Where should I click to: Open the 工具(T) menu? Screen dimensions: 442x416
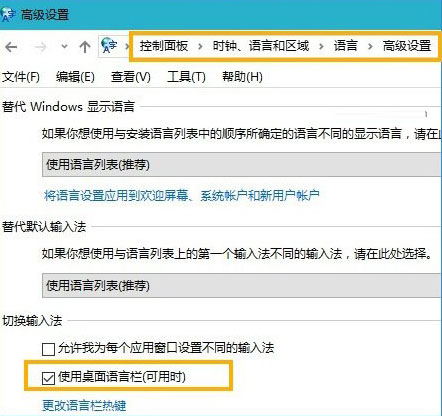(186, 77)
